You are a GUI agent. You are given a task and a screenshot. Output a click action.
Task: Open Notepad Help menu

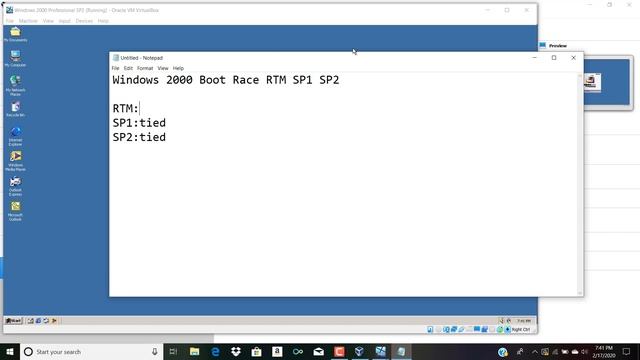coord(178,68)
